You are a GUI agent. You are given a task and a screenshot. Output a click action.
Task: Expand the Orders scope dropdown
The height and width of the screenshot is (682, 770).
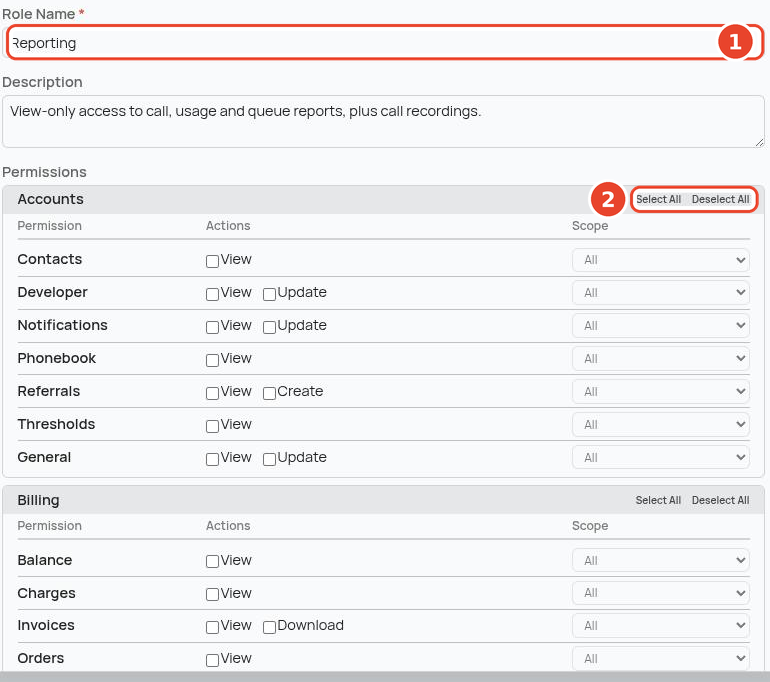(x=660, y=658)
